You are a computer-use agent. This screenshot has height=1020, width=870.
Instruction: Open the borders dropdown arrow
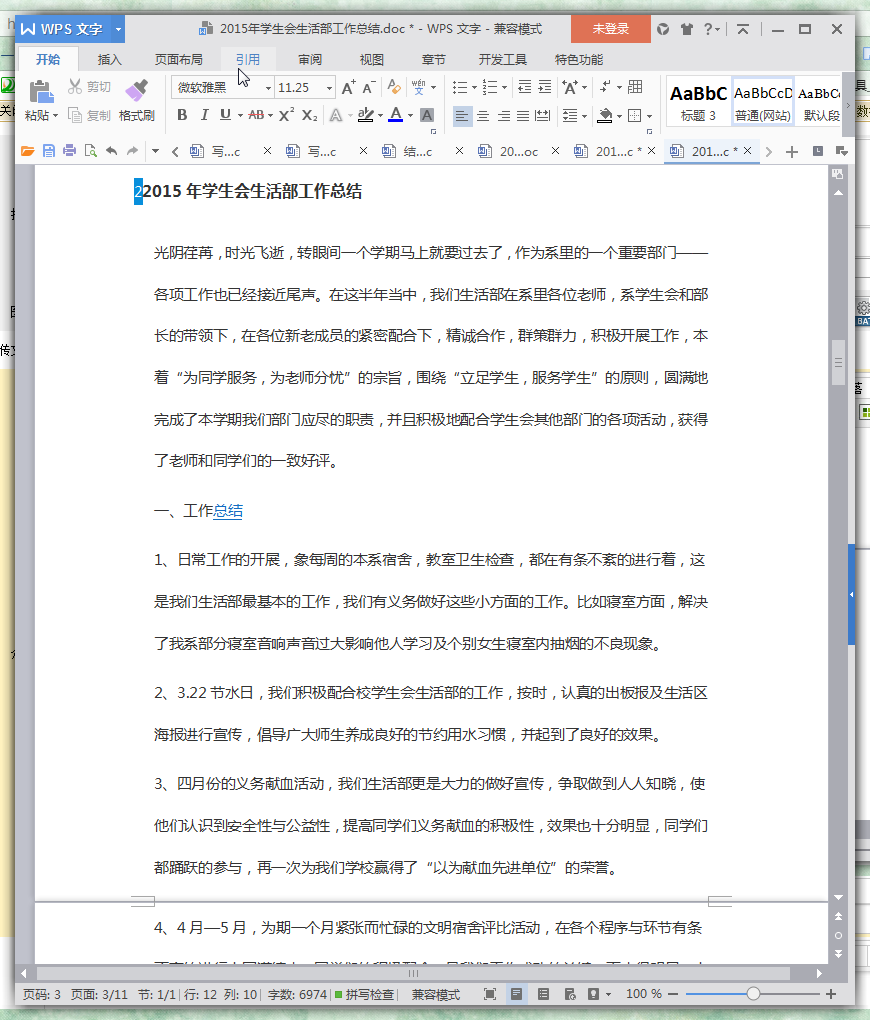point(649,116)
